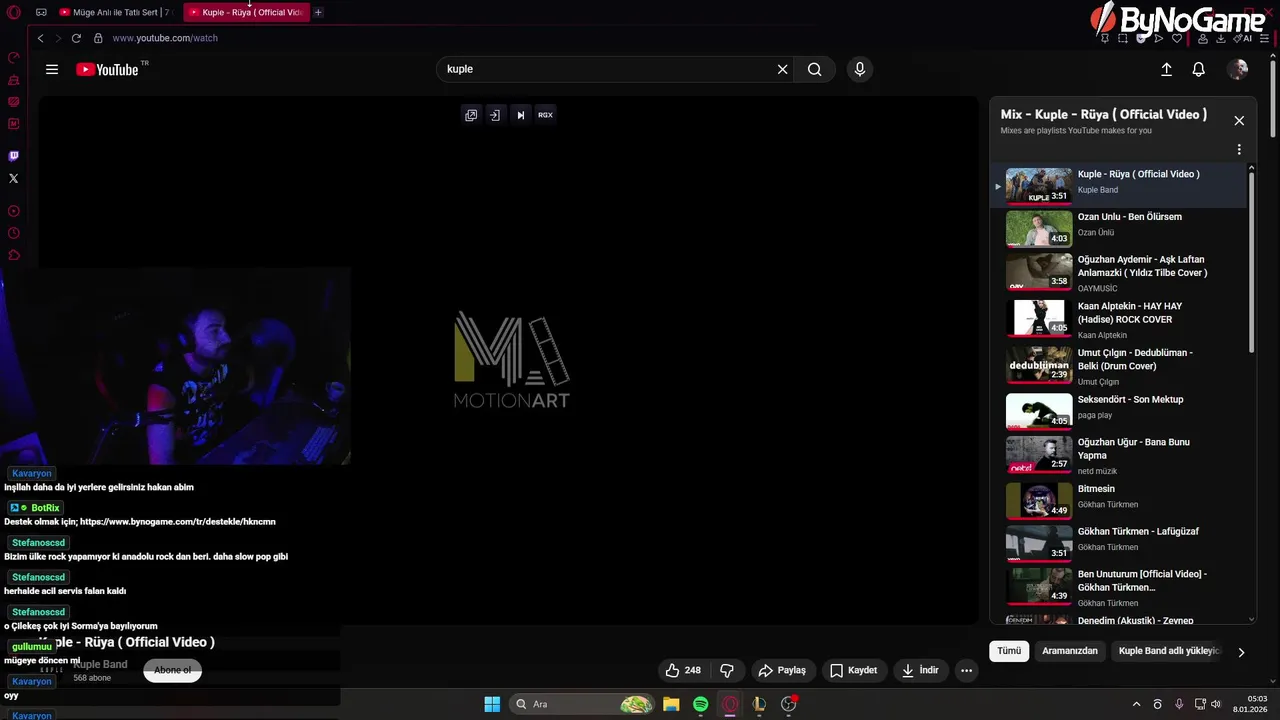Show more filter chips with right arrow

(1241, 652)
